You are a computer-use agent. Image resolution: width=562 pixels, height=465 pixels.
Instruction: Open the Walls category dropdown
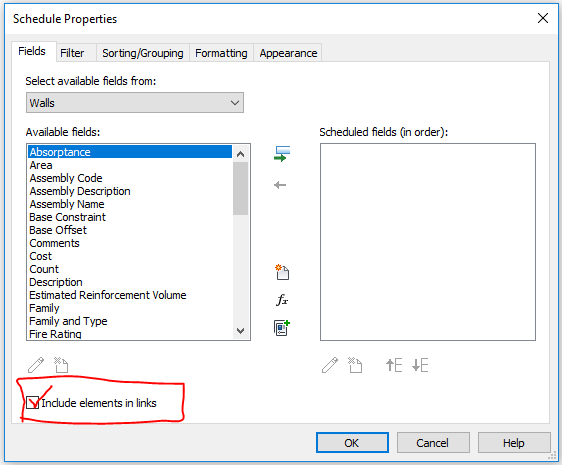click(135, 103)
